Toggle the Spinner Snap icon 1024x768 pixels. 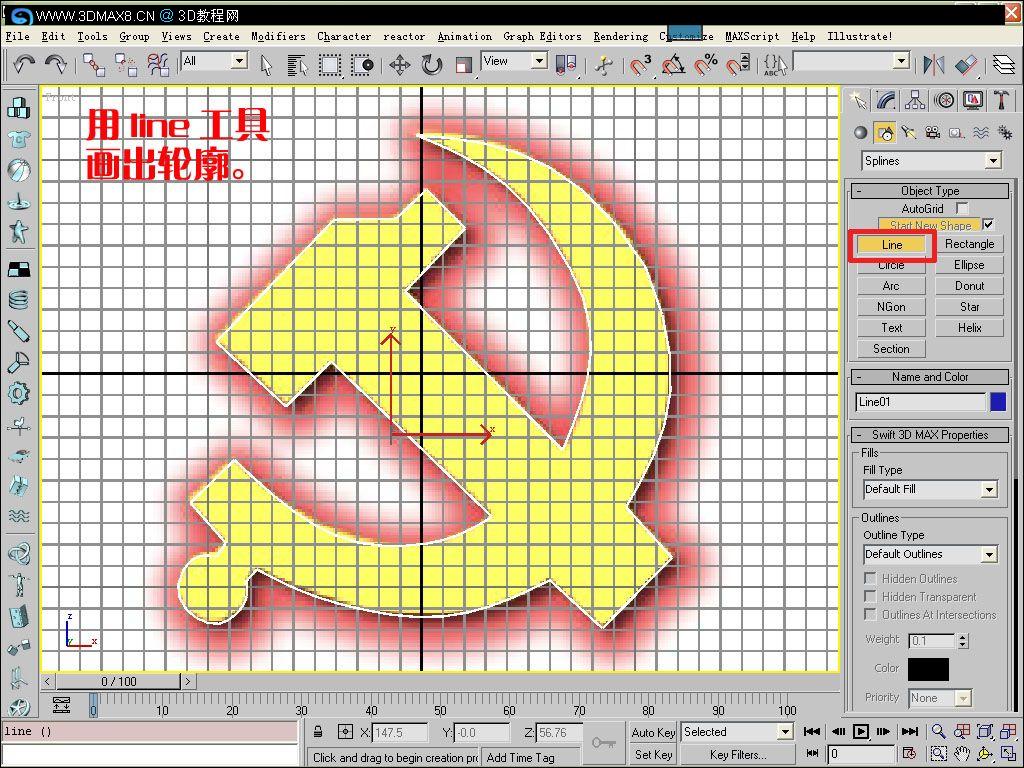coord(738,65)
